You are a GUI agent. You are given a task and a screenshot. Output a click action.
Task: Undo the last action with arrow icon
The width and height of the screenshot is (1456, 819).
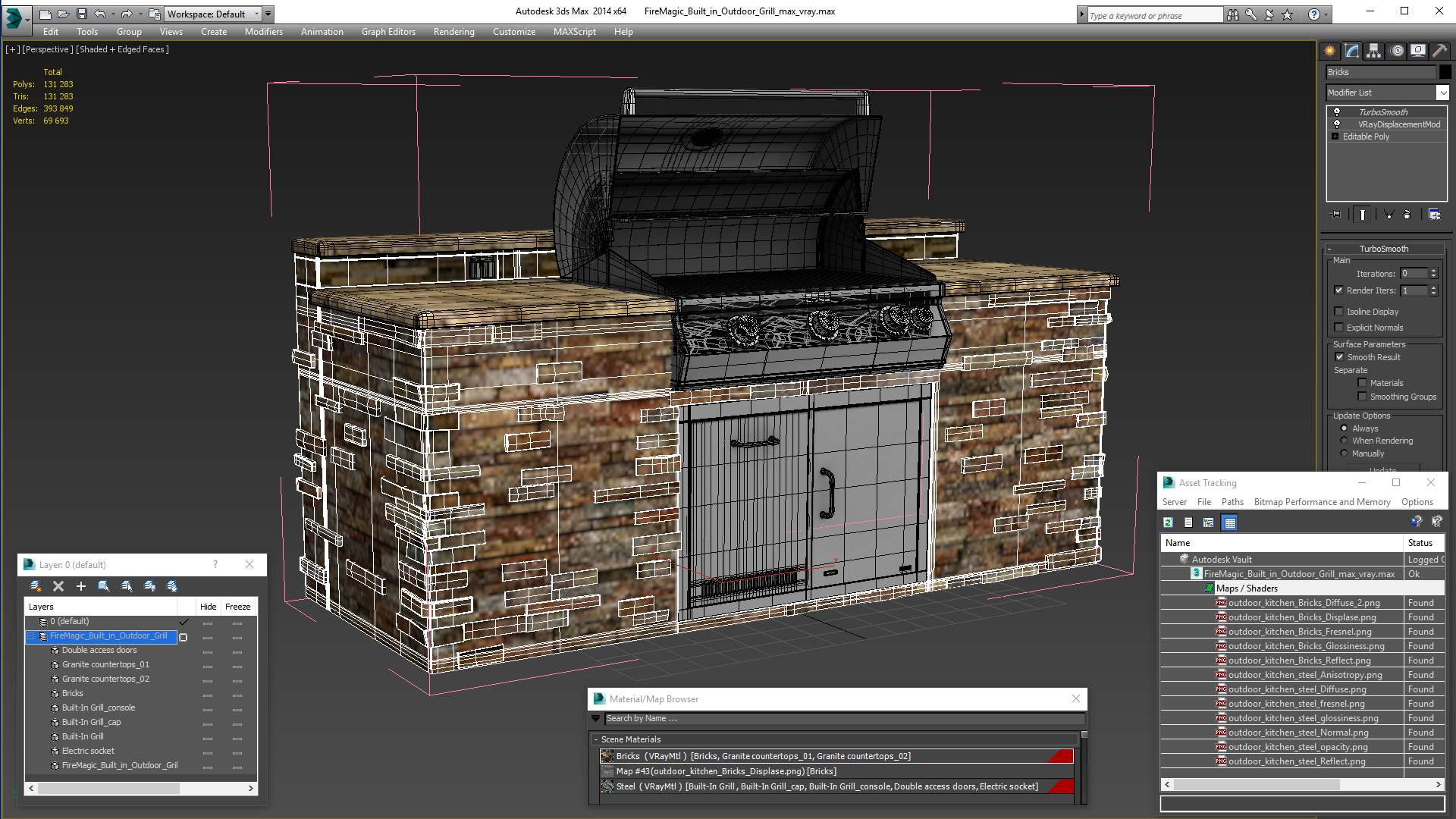click(x=99, y=14)
